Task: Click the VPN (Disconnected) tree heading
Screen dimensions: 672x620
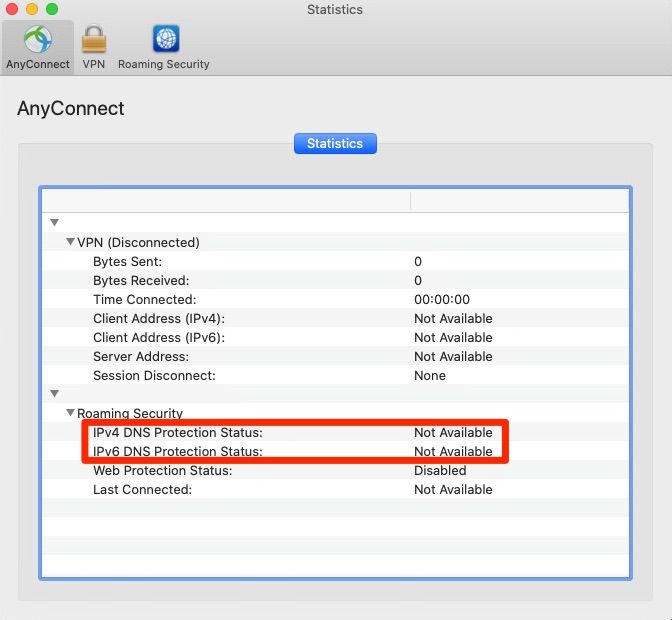Action: [138, 243]
